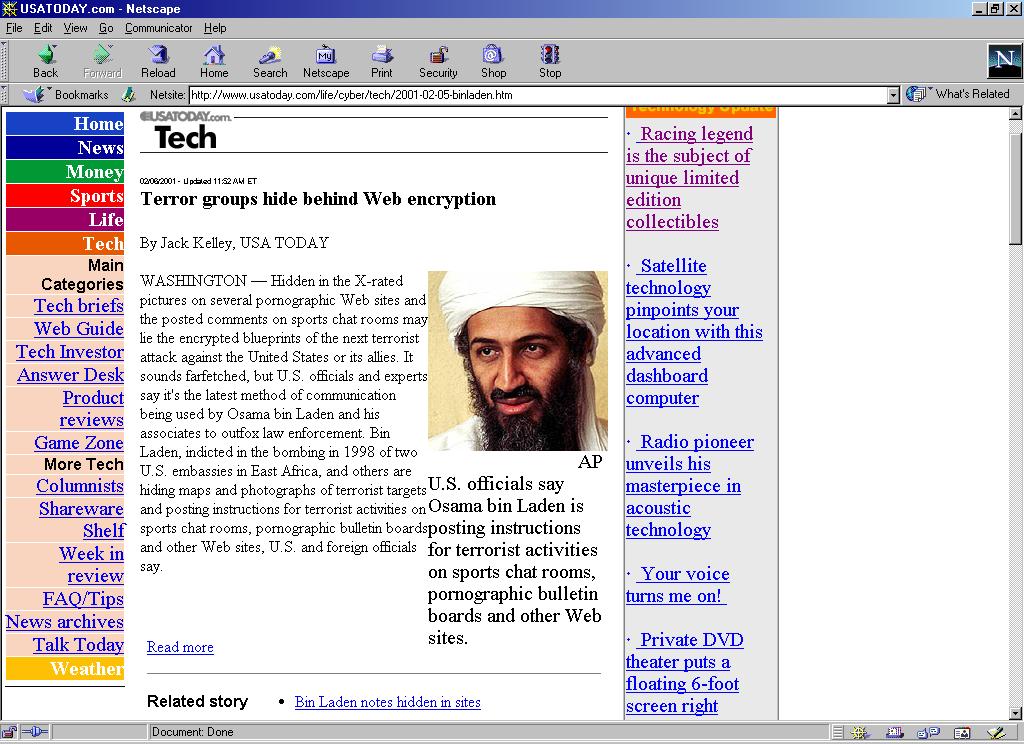Screen dimensions: 1024x744
Task: Open the Go menu
Action: click(106, 28)
